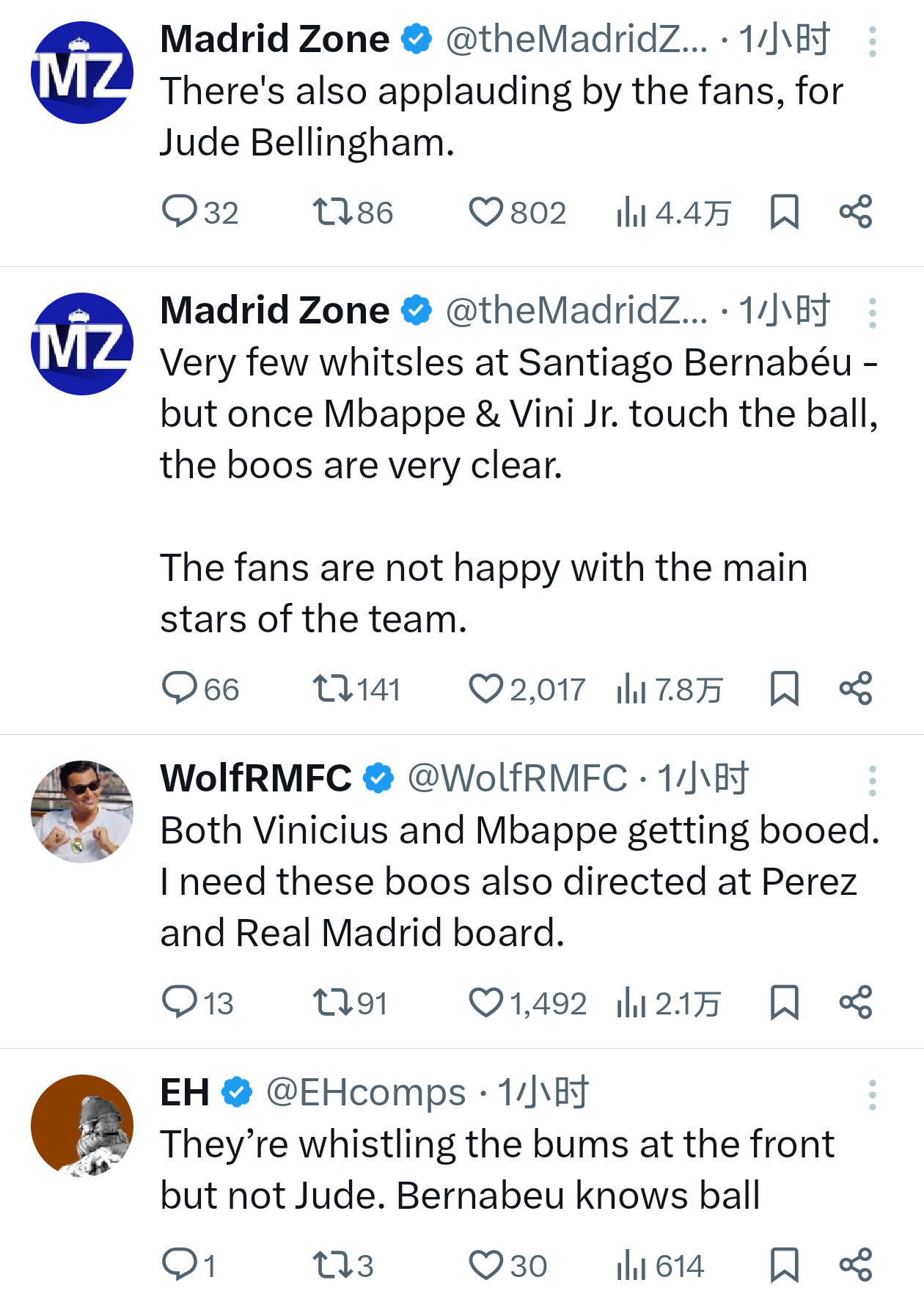Open more options for the Jude Bellingham tweet
This screenshot has width=924, height=1310.
click(x=872, y=42)
